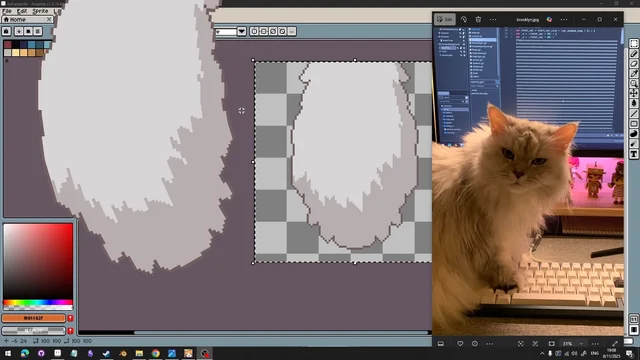Click the third round button in context bar
The width and height of the screenshot is (640, 360).
click(273, 31)
